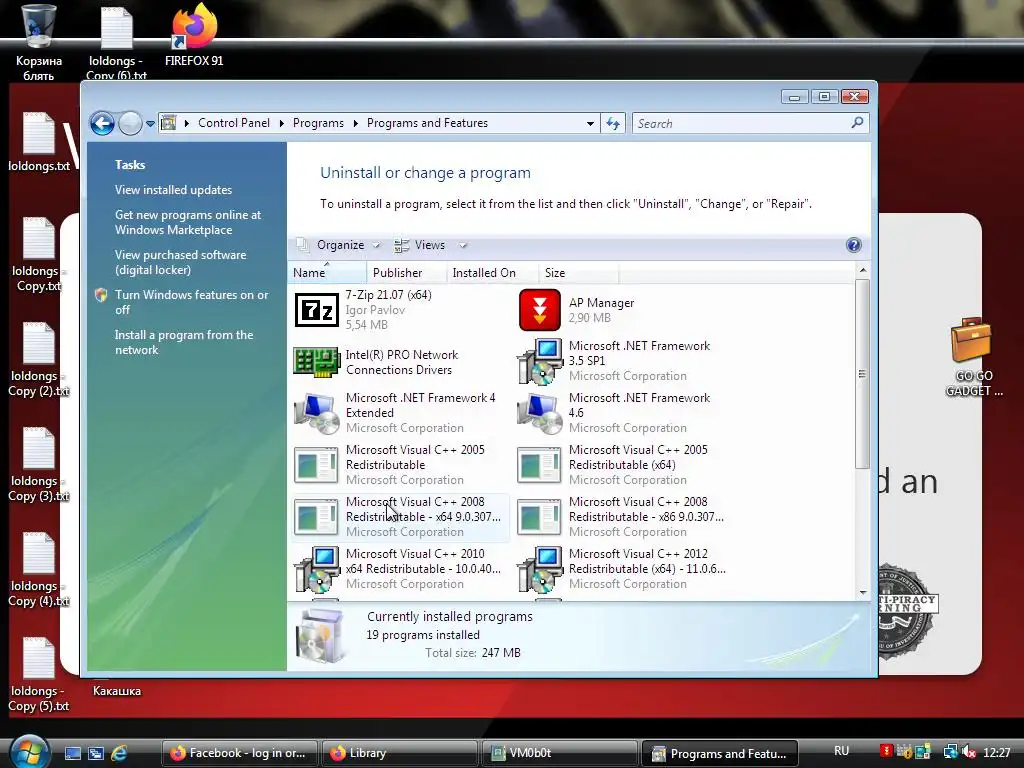Click the Show Desktop quick launch icon
The image size is (1024, 768).
[72, 753]
